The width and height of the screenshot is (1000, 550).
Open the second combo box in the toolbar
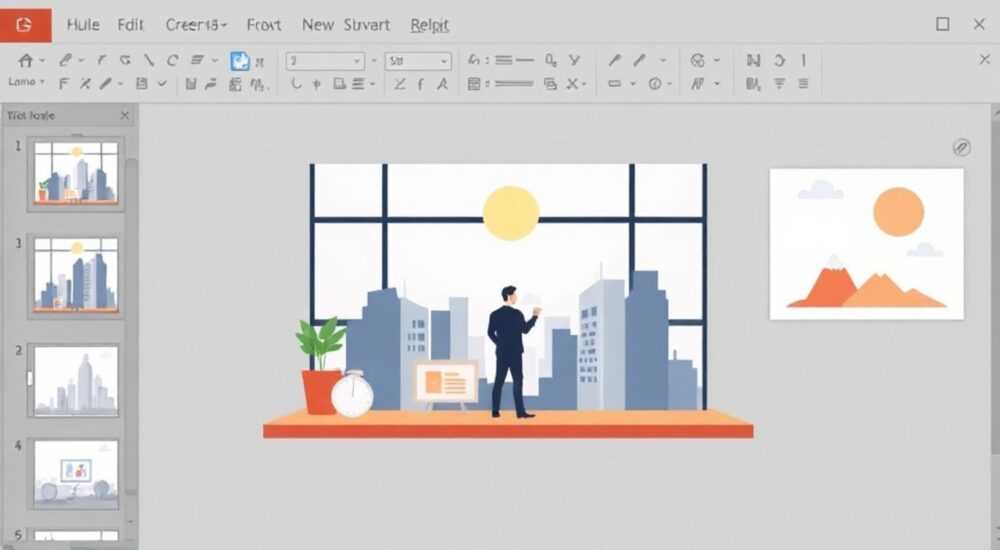(x=418, y=61)
